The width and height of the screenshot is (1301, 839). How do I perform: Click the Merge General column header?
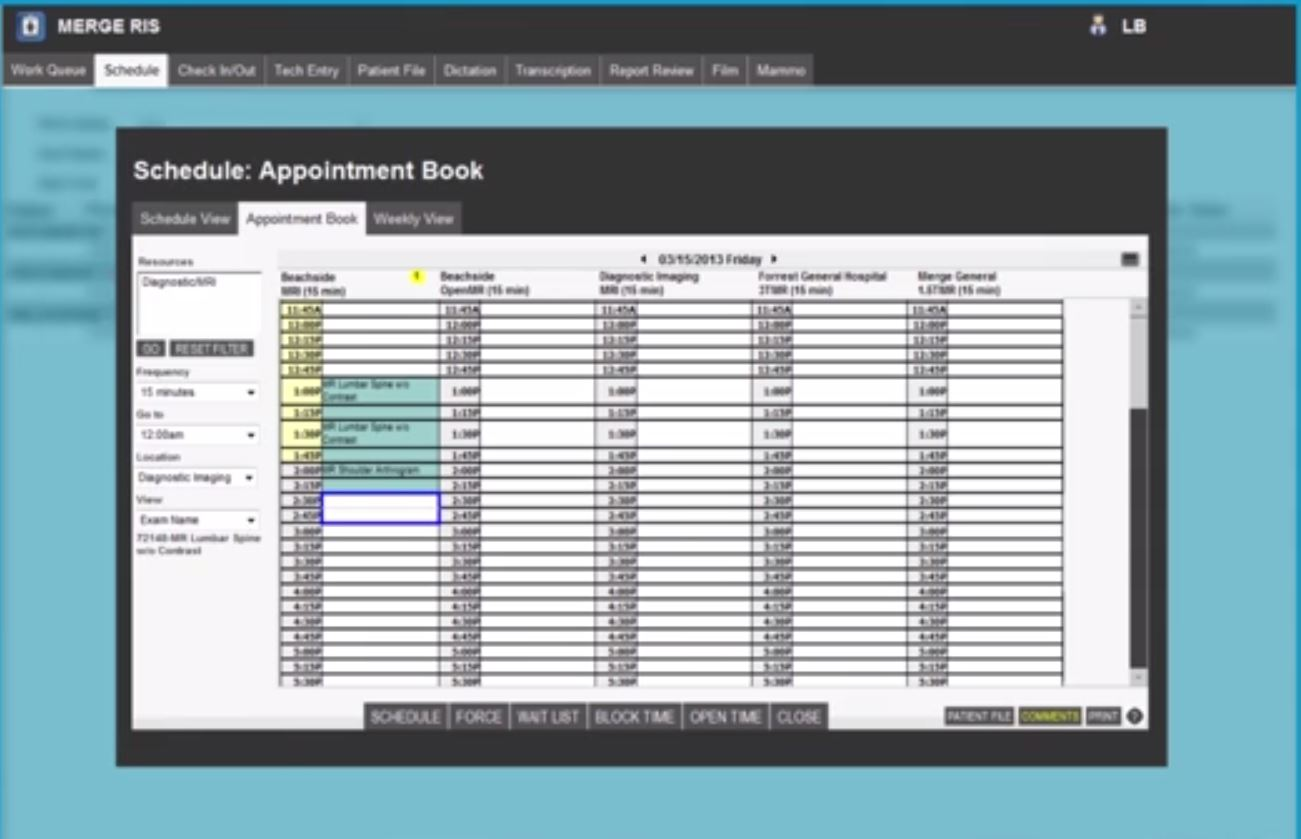958,283
